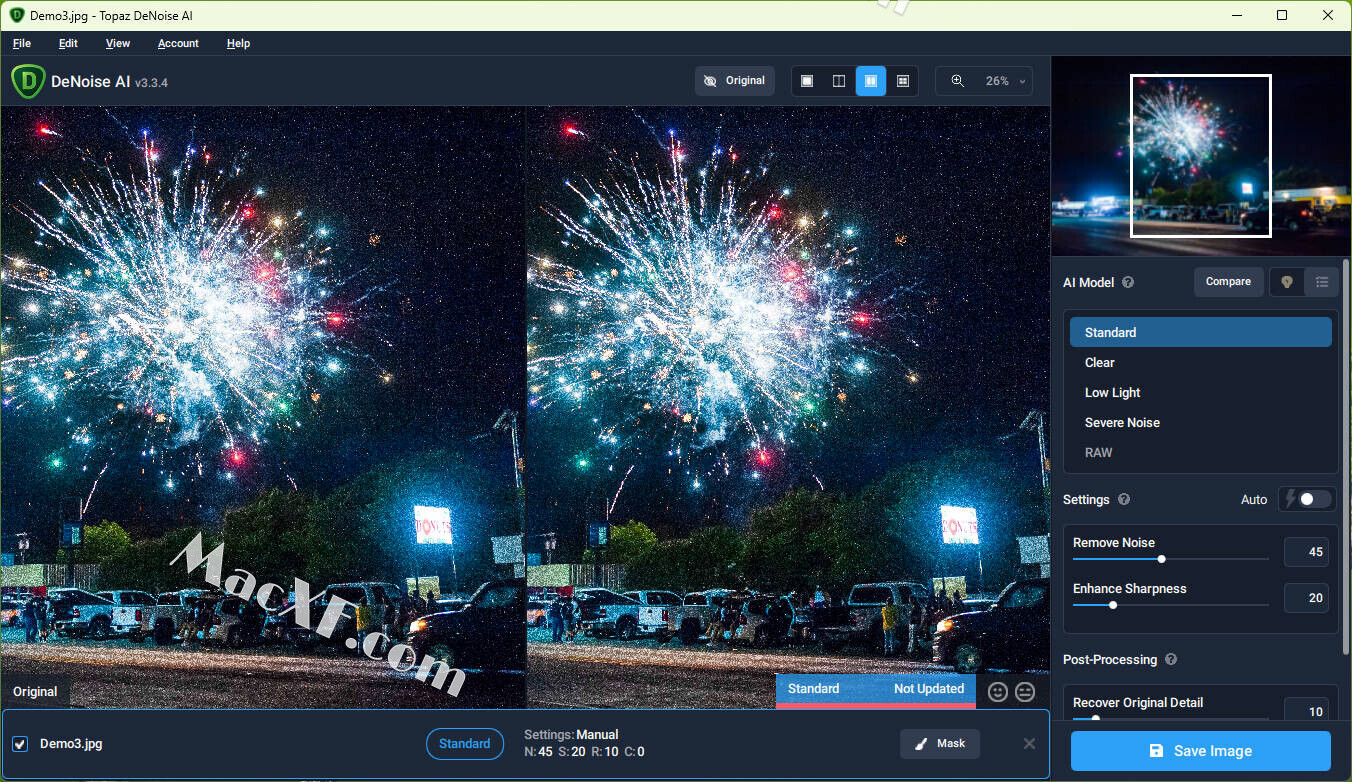The width and height of the screenshot is (1352, 782).
Task: Click the navigator thumbnail preview
Action: coord(1200,156)
